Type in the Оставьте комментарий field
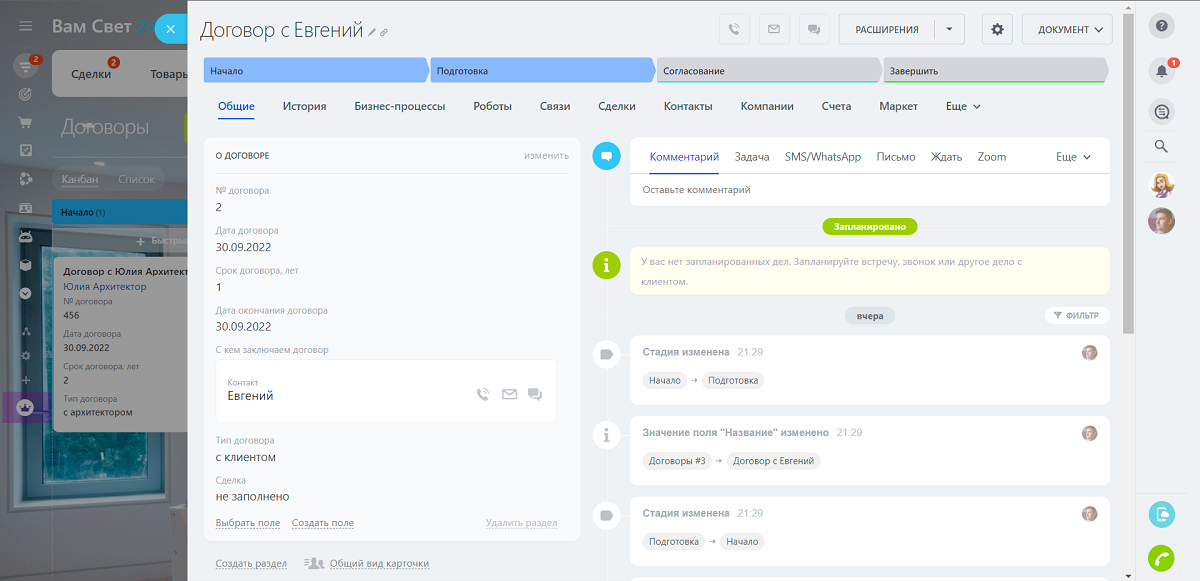This screenshot has width=1200, height=581. 870,189
